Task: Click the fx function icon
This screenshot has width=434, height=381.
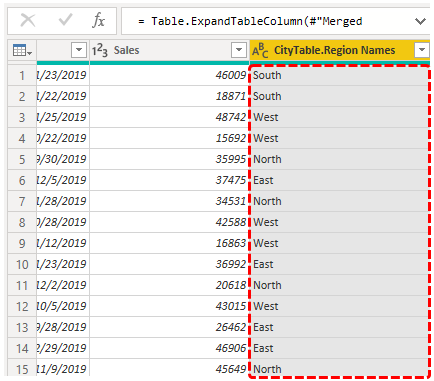Action: [98, 21]
